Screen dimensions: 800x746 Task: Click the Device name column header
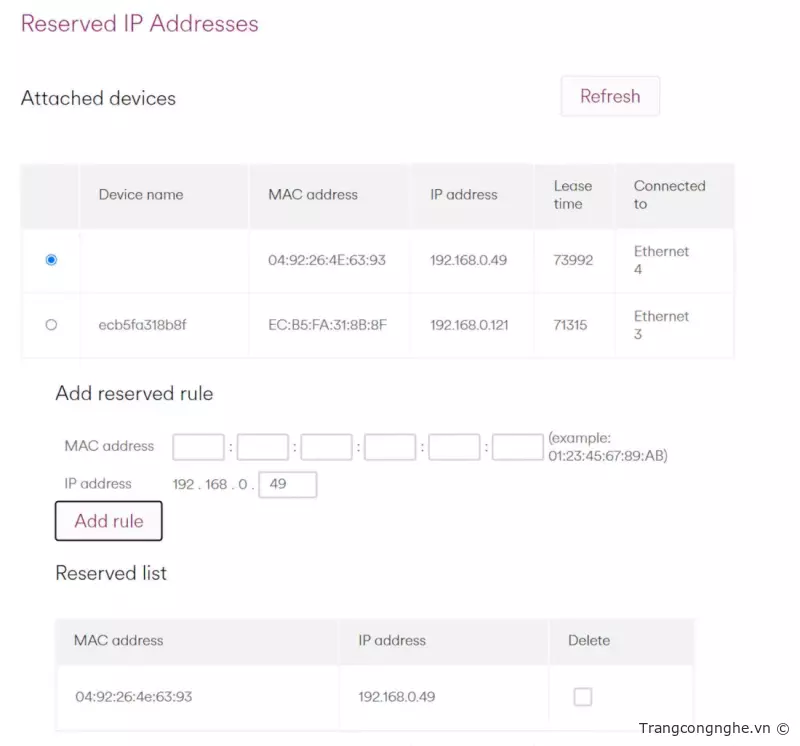141,195
